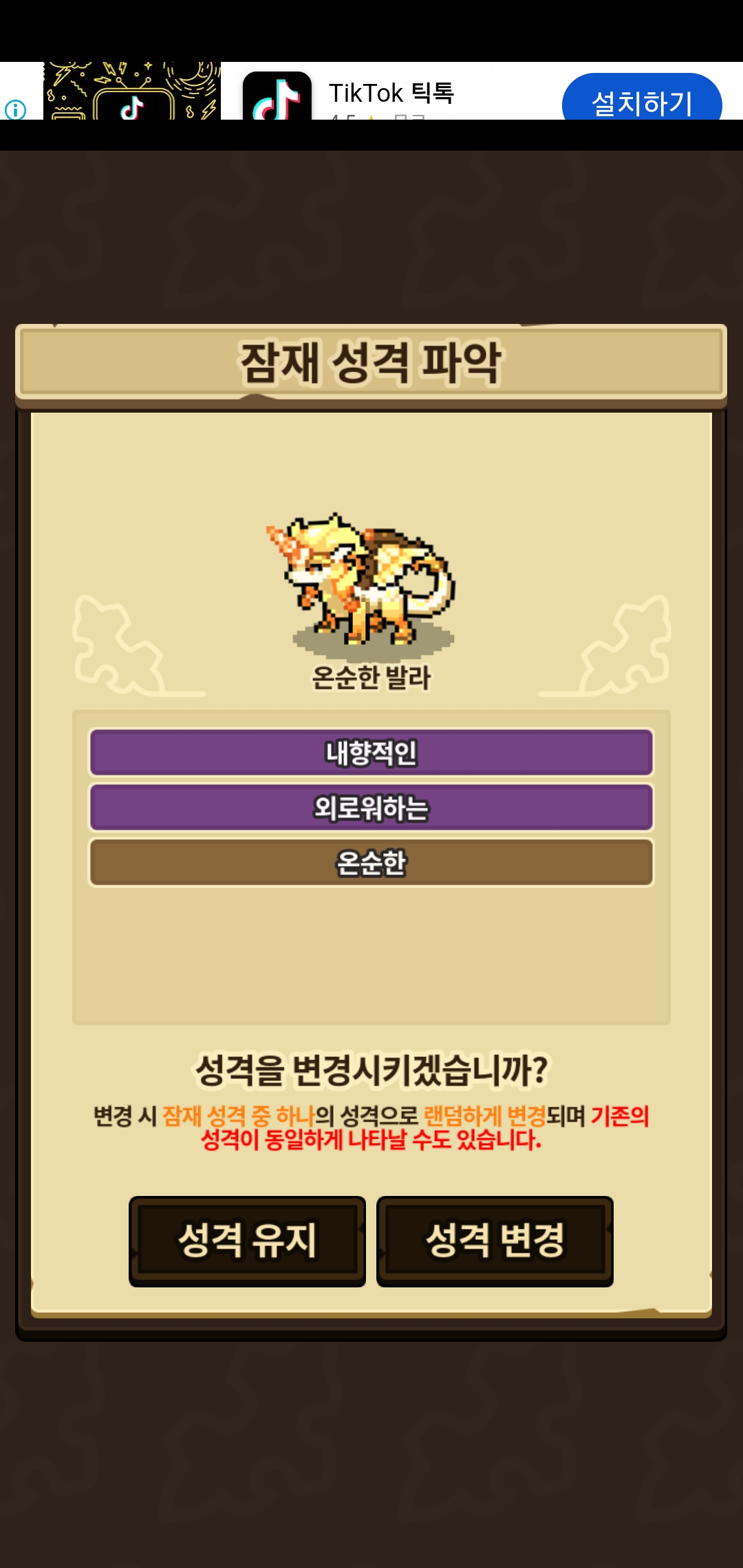Select the 내향적인 personality bar
Image resolution: width=743 pixels, height=1568 pixels.
coord(371,752)
